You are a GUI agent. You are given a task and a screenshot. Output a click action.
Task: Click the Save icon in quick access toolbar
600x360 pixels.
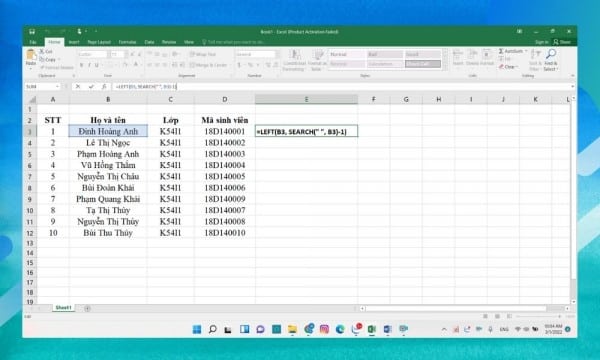[32, 31]
